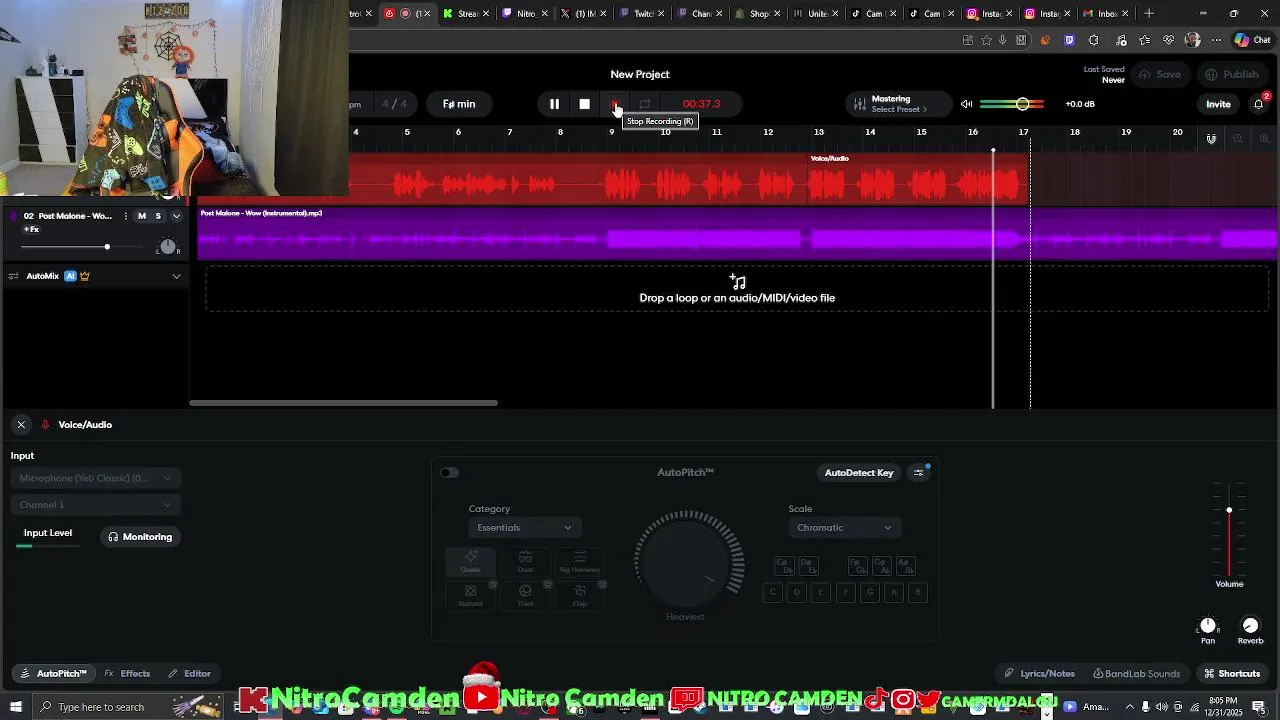Click the AutoMix mixer icon
1280x720 pixels.
[x=14, y=276]
